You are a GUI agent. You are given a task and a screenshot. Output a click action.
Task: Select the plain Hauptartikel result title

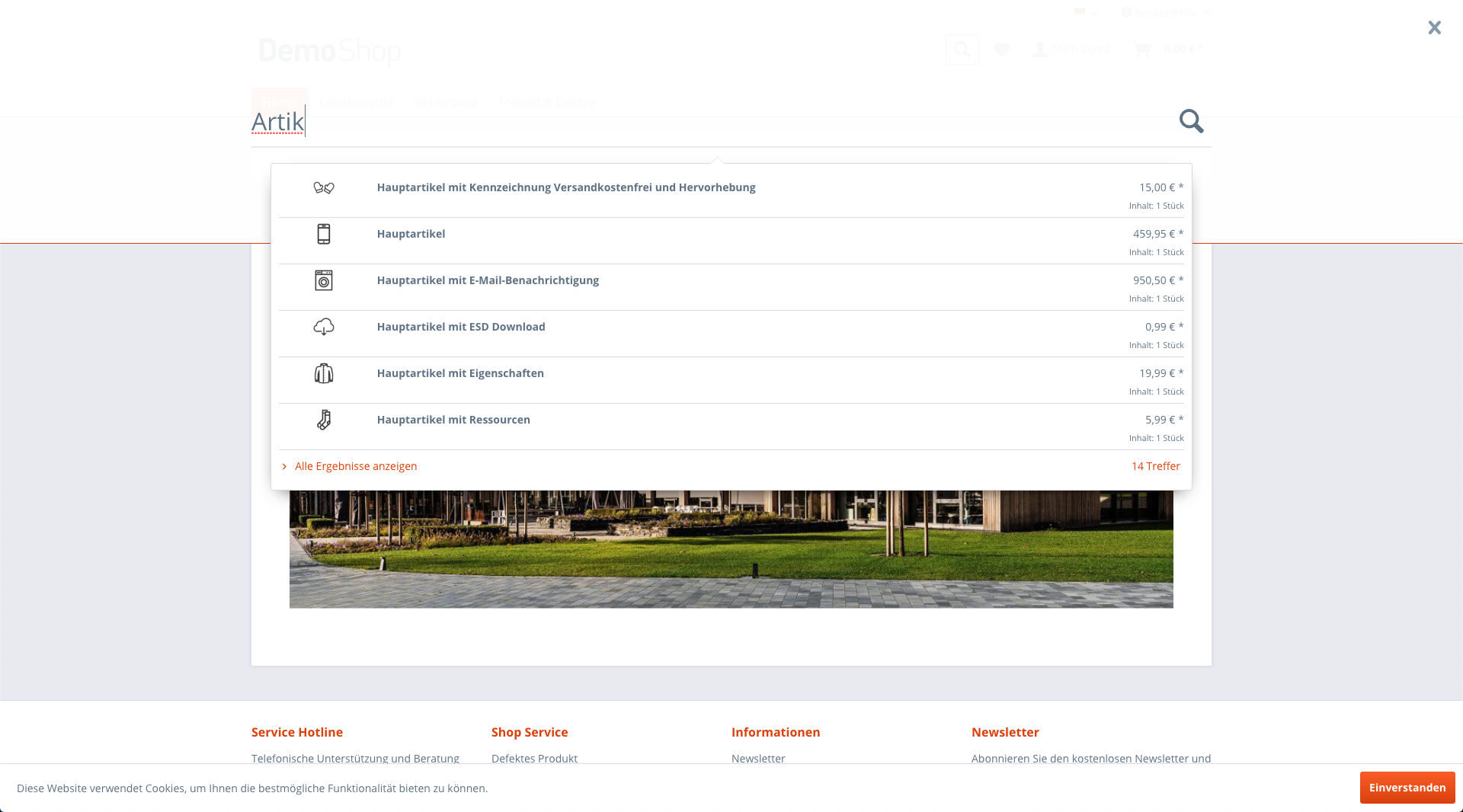(411, 234)
